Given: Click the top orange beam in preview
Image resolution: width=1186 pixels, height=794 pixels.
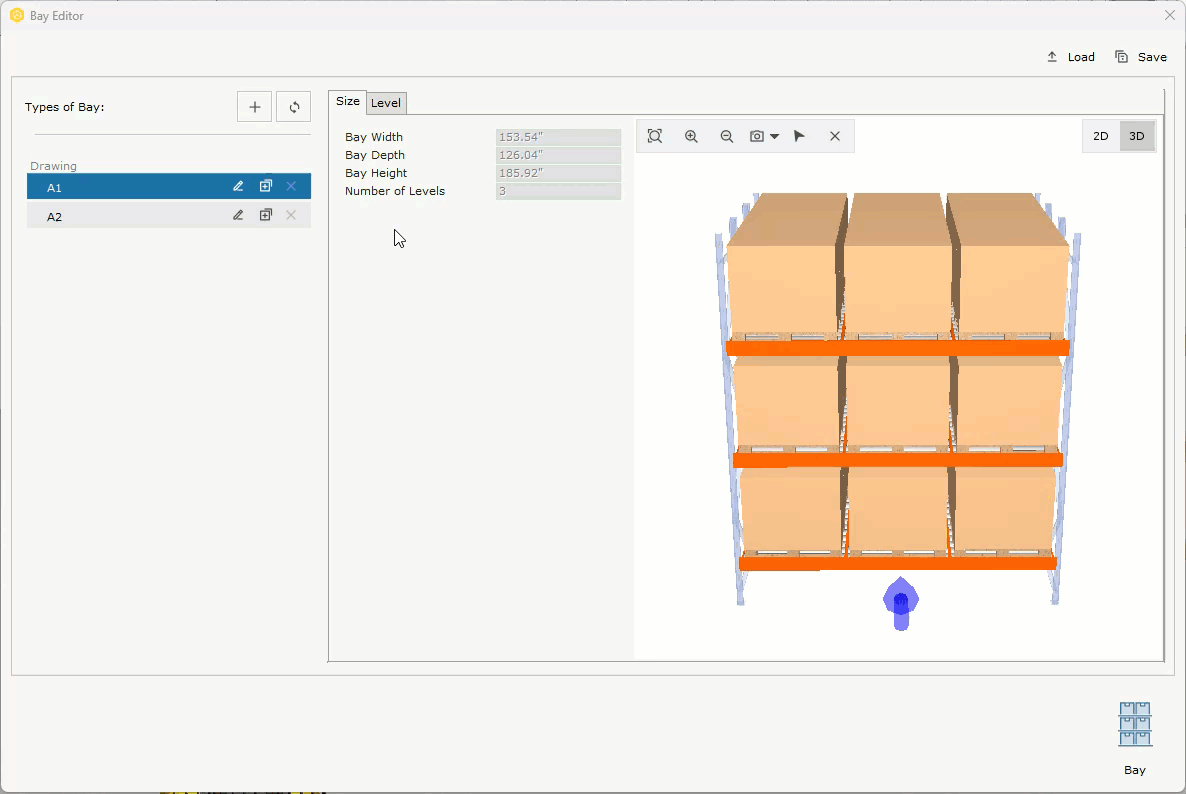Looking at the screenshot, I should (x=898, y=348).
